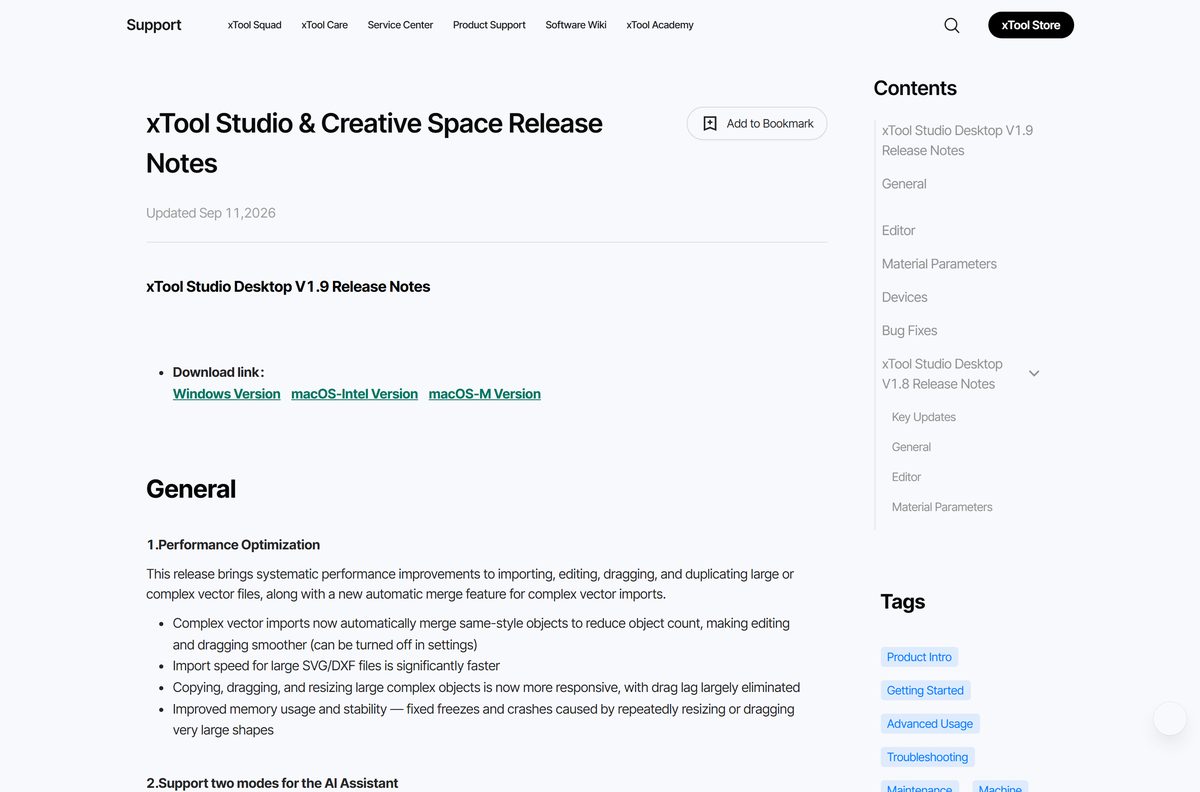1200x792 pixels.
Task: Jump to Key Updates in Contents
Action: pyautogui.click(x=924, y=417)
